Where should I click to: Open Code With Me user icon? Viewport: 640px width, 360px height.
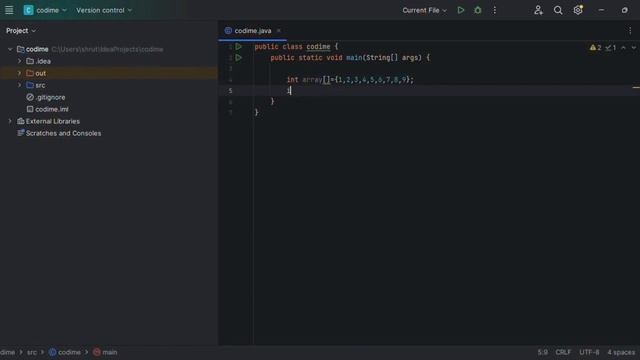point(538,10)
